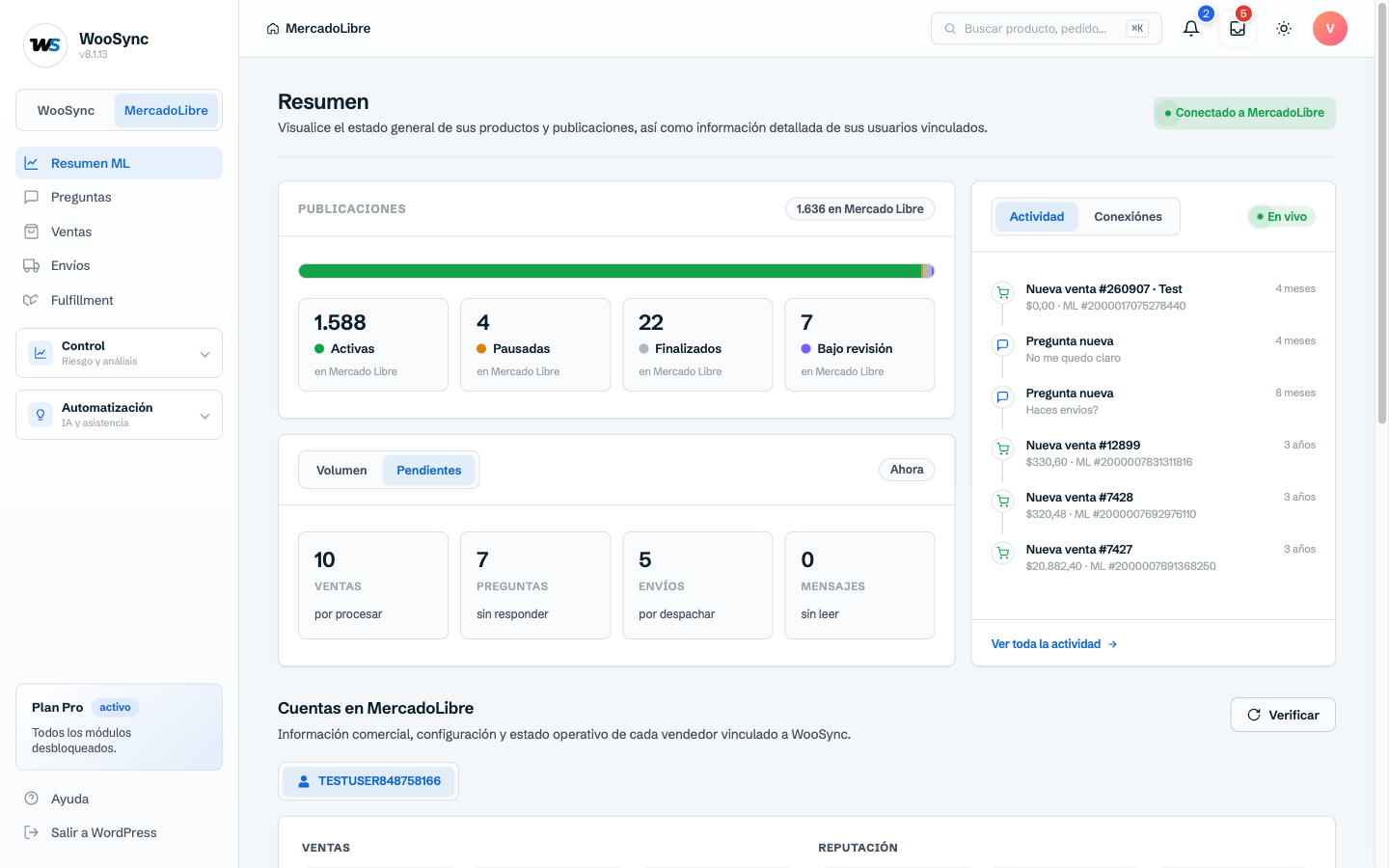Click cart icon for Nueva venta #260907
The height and width of the screenshot is (868, 1389).
point(1003,292)
